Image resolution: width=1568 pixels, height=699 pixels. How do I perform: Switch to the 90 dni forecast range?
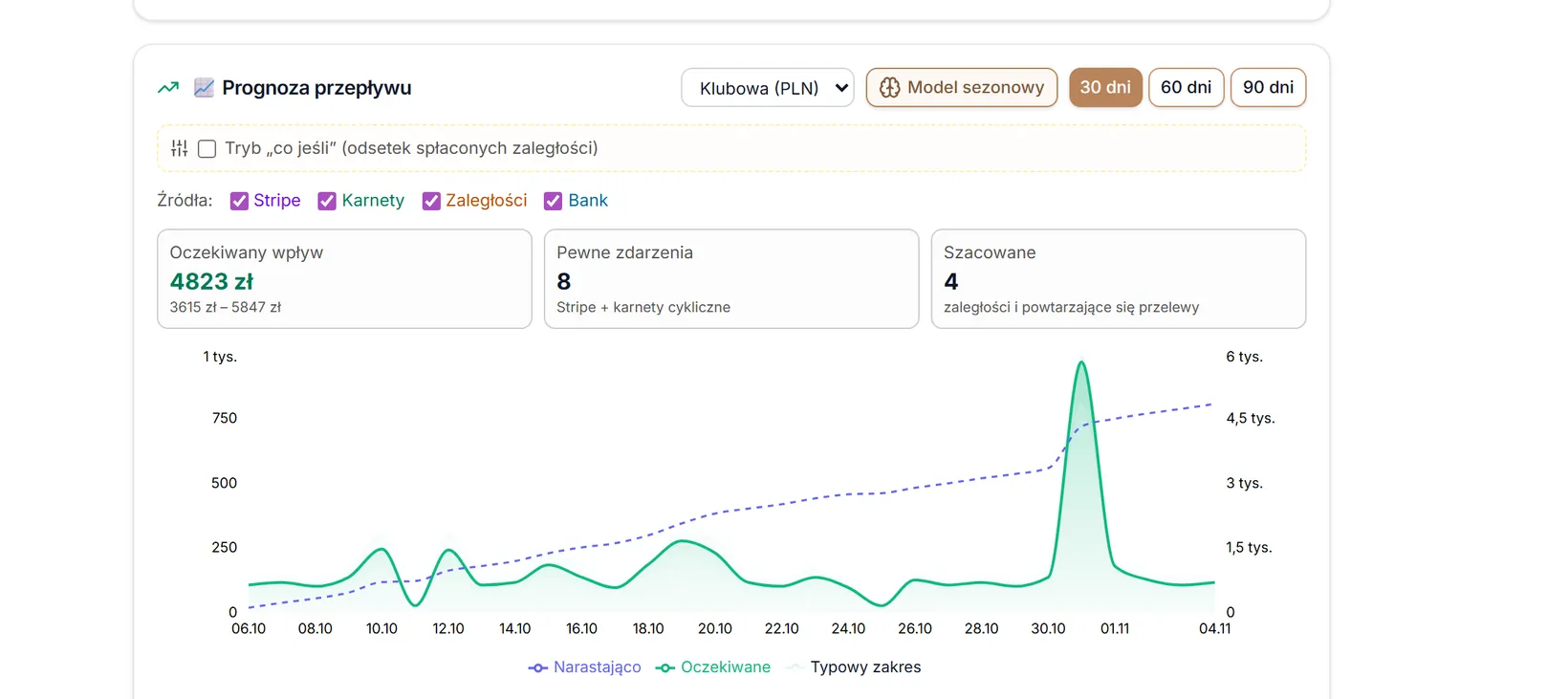tap(1269, 87)
